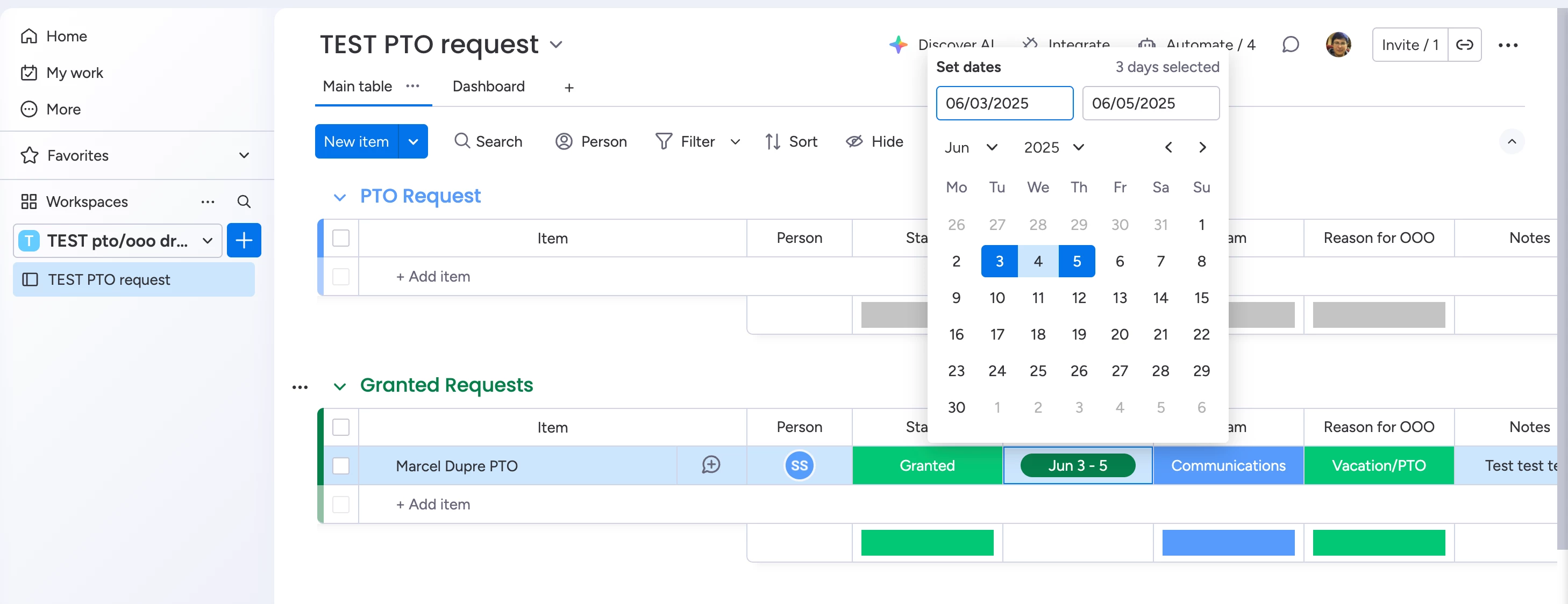Click New item button
The image size is (1568, 604).
click(357, 141)
